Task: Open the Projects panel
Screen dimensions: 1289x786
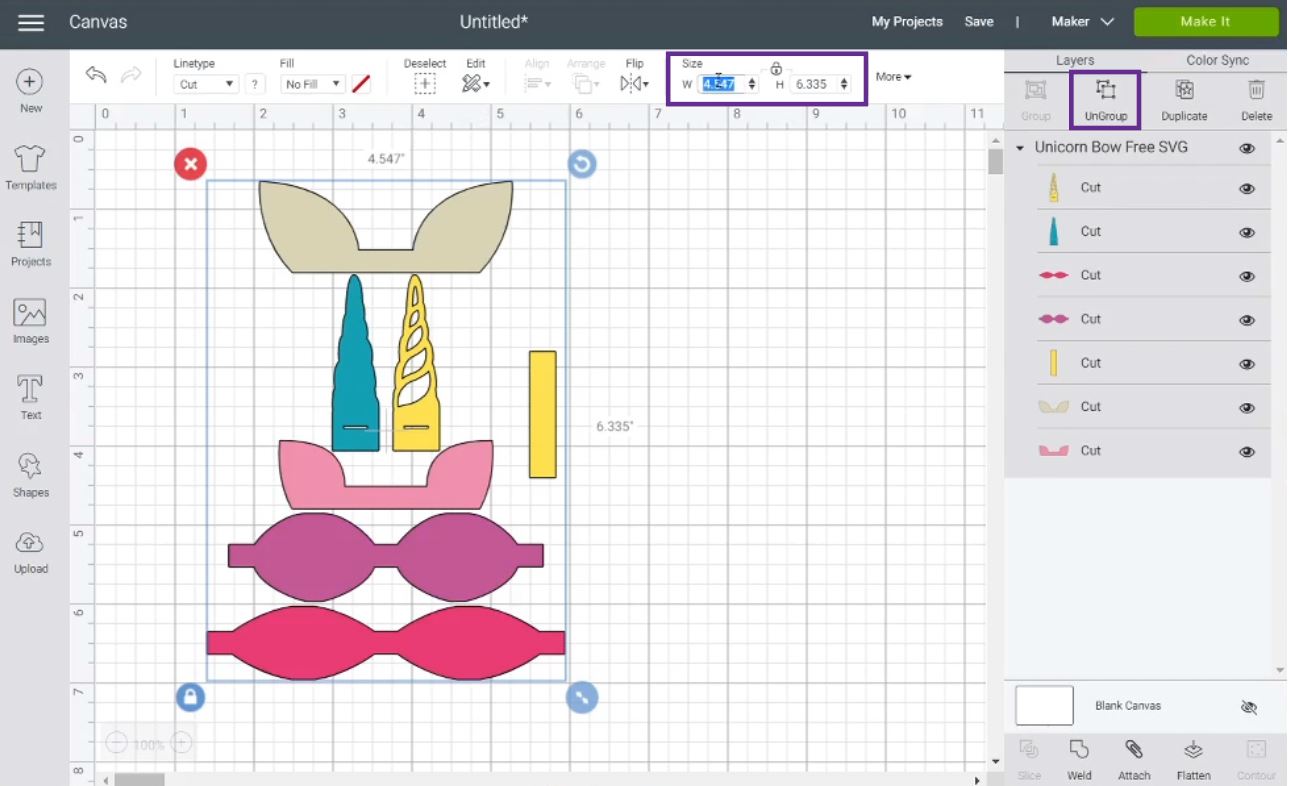Action: 31,244
